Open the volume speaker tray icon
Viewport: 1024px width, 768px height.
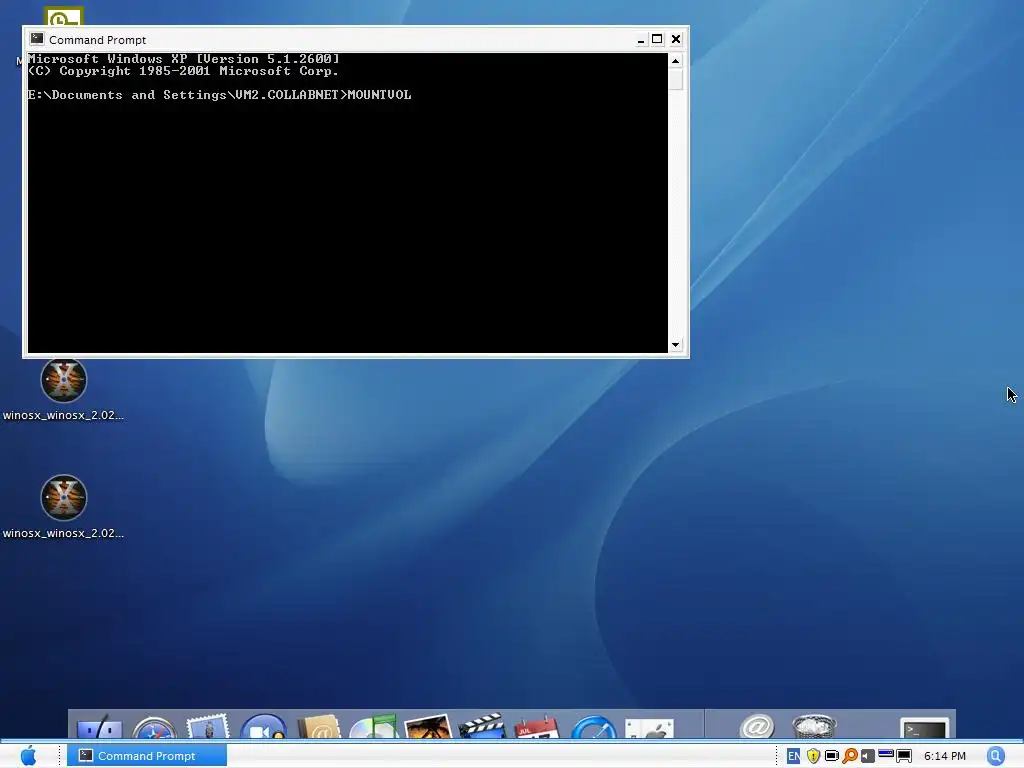pos(867,756)
